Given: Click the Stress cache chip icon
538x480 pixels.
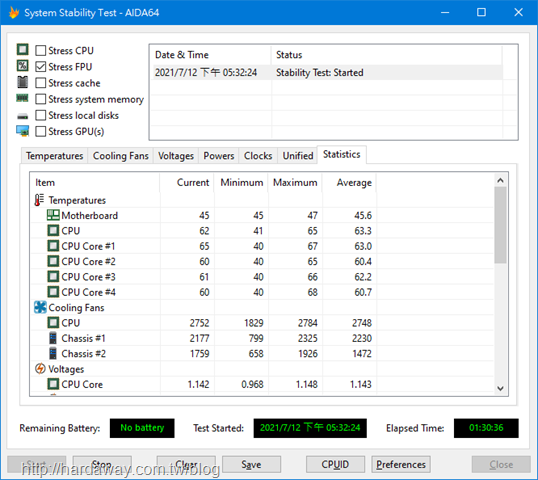Looking at the screenshot, I should [23, 82].
